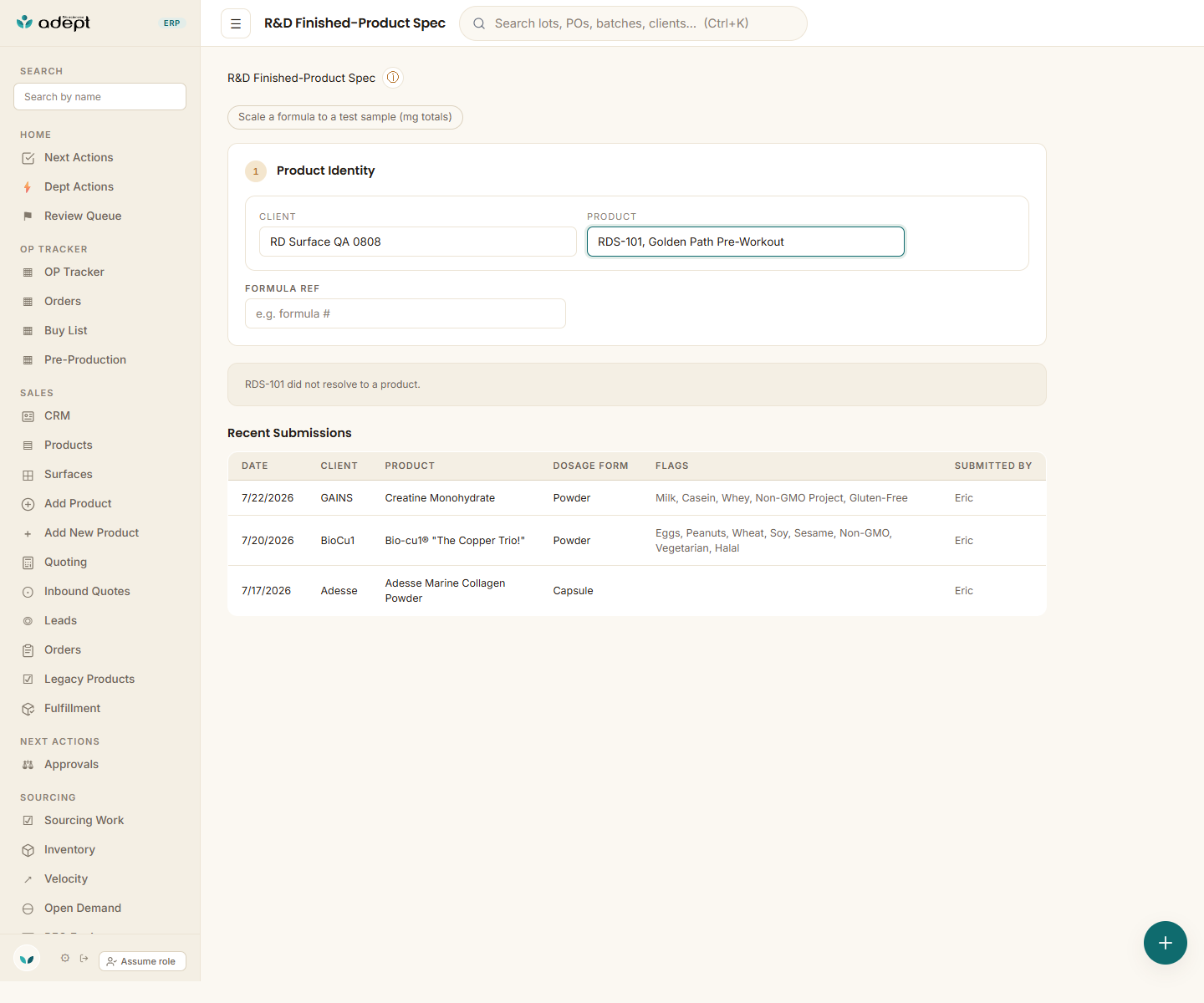Click the OP Tracker grid icon
Screen dimensions: 1204x1003
(28, 272)
